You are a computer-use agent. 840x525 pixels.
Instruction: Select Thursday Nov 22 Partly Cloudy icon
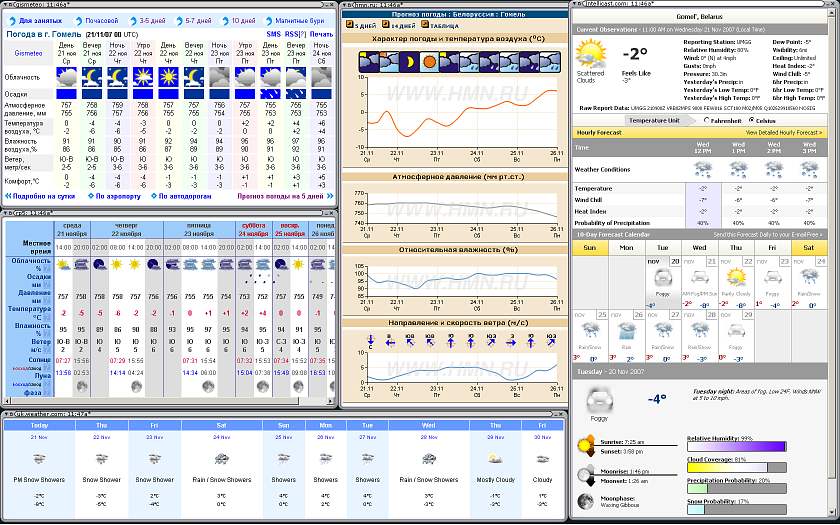tap(735, 279)
